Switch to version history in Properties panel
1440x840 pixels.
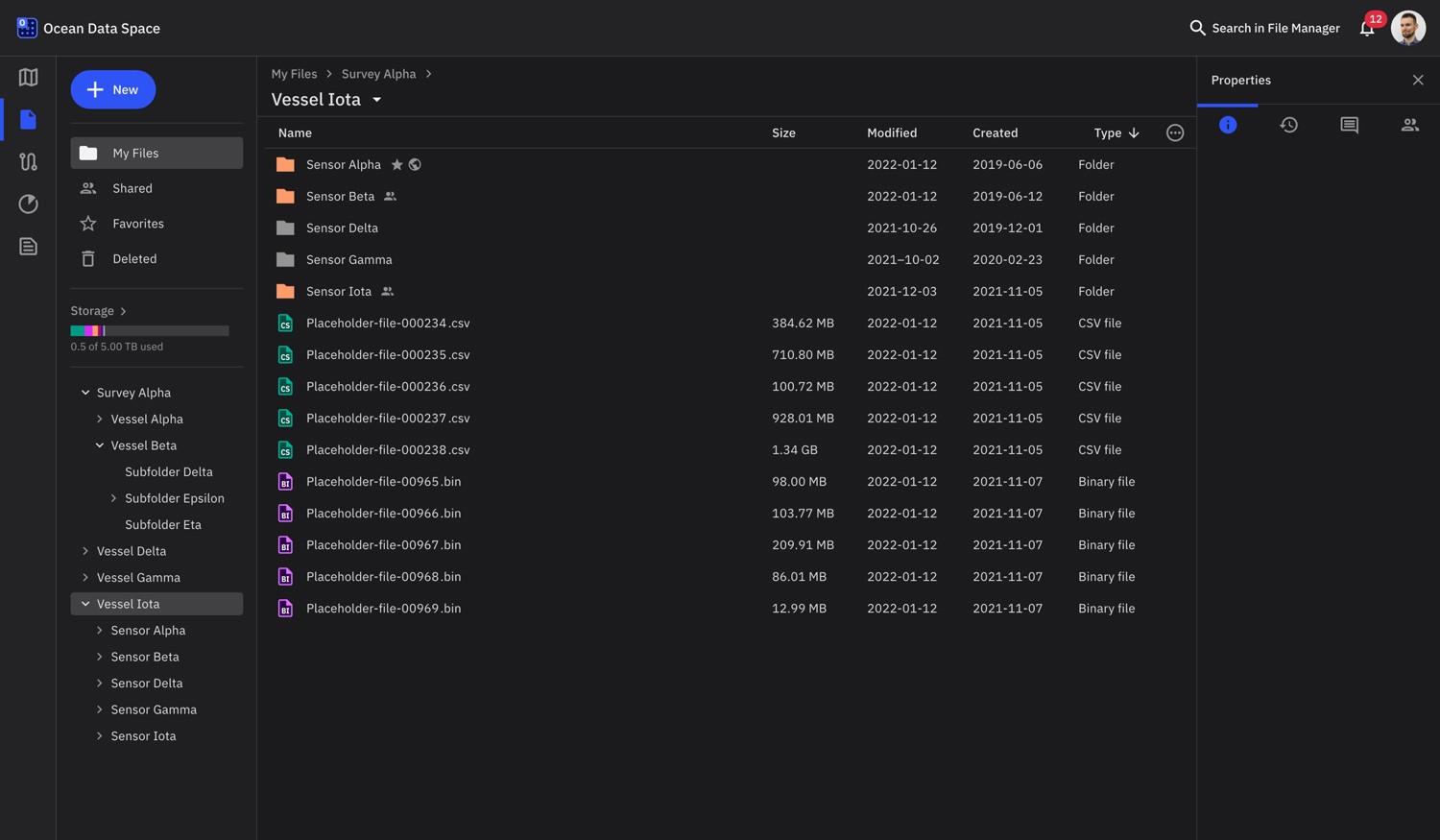pyautogui.click(x=1288, y=124)
